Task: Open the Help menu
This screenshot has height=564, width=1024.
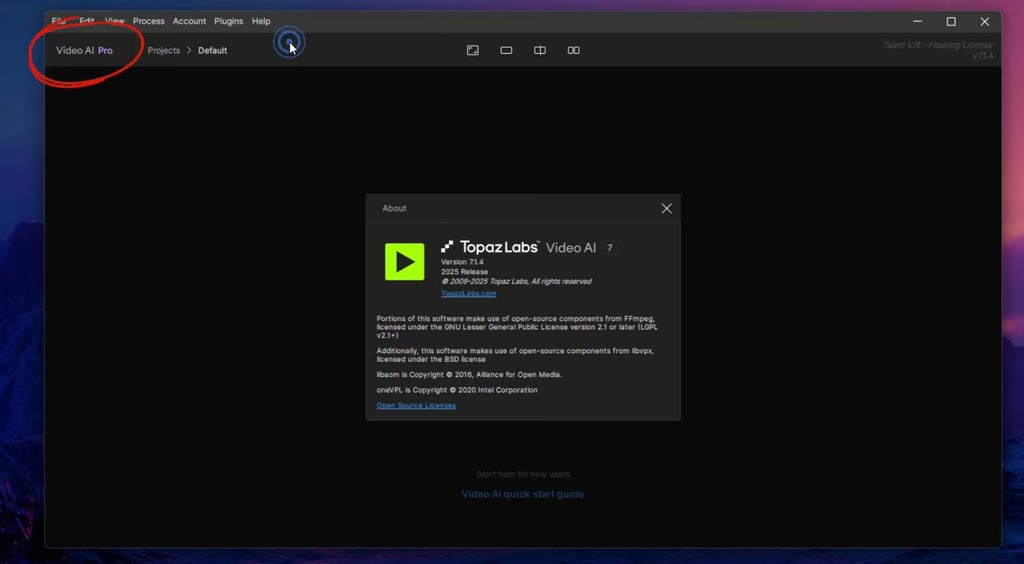Action: pos(261,21)
